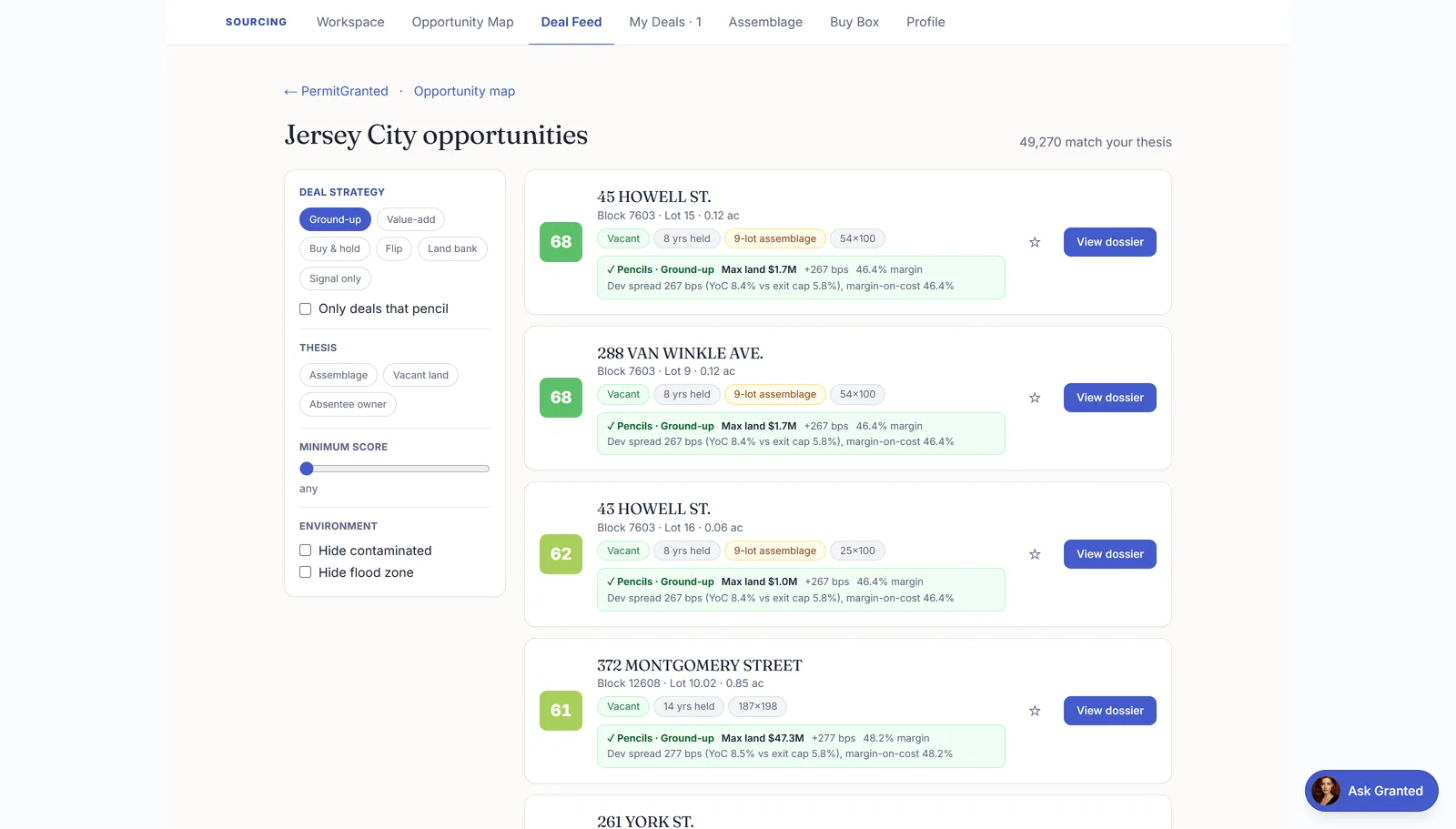Viewport: 1456px width, 829px height.
Task: Open the Buy Box tab
Action: (854, 22)
